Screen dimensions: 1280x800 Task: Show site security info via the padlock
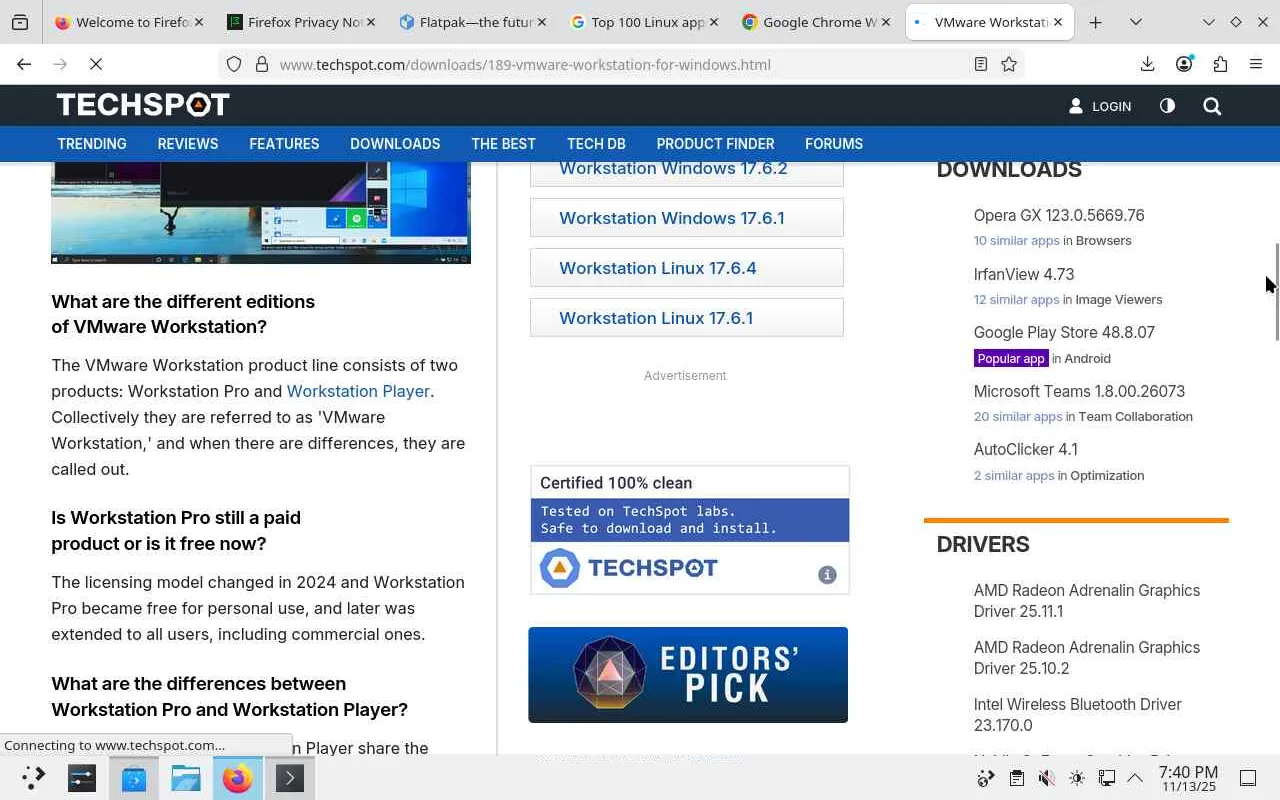[262, 64]
